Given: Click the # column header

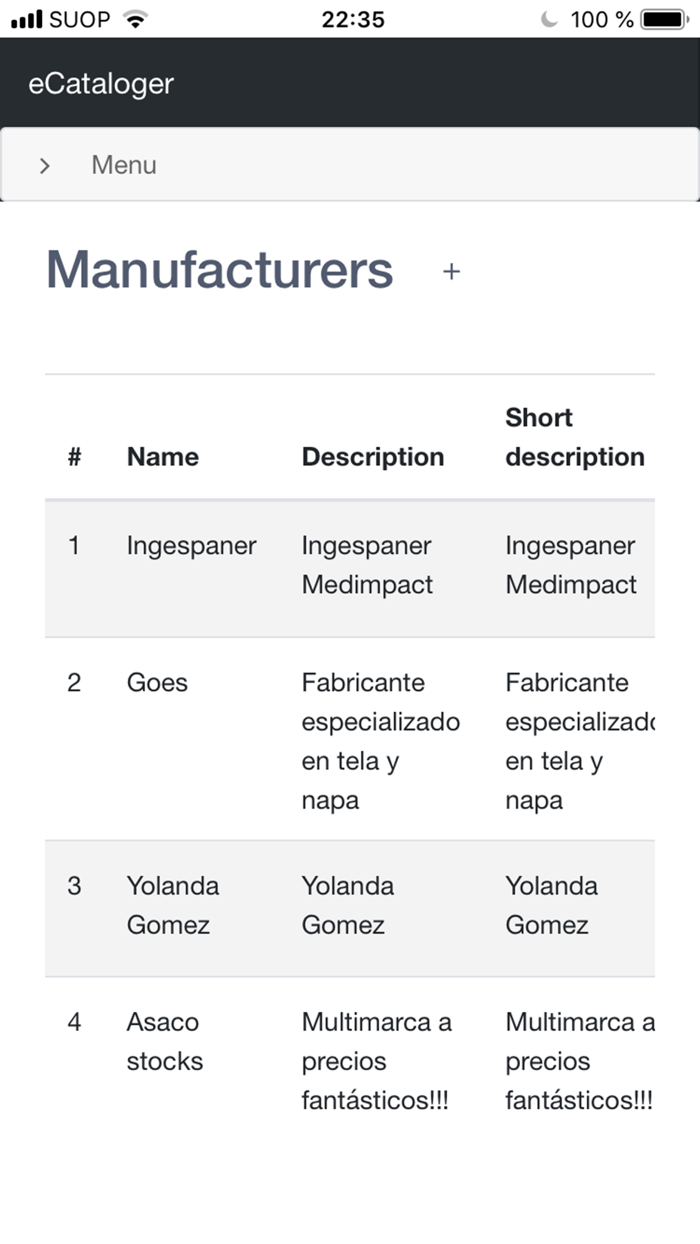Looking at the screenshot, I should tap(75, 457).
